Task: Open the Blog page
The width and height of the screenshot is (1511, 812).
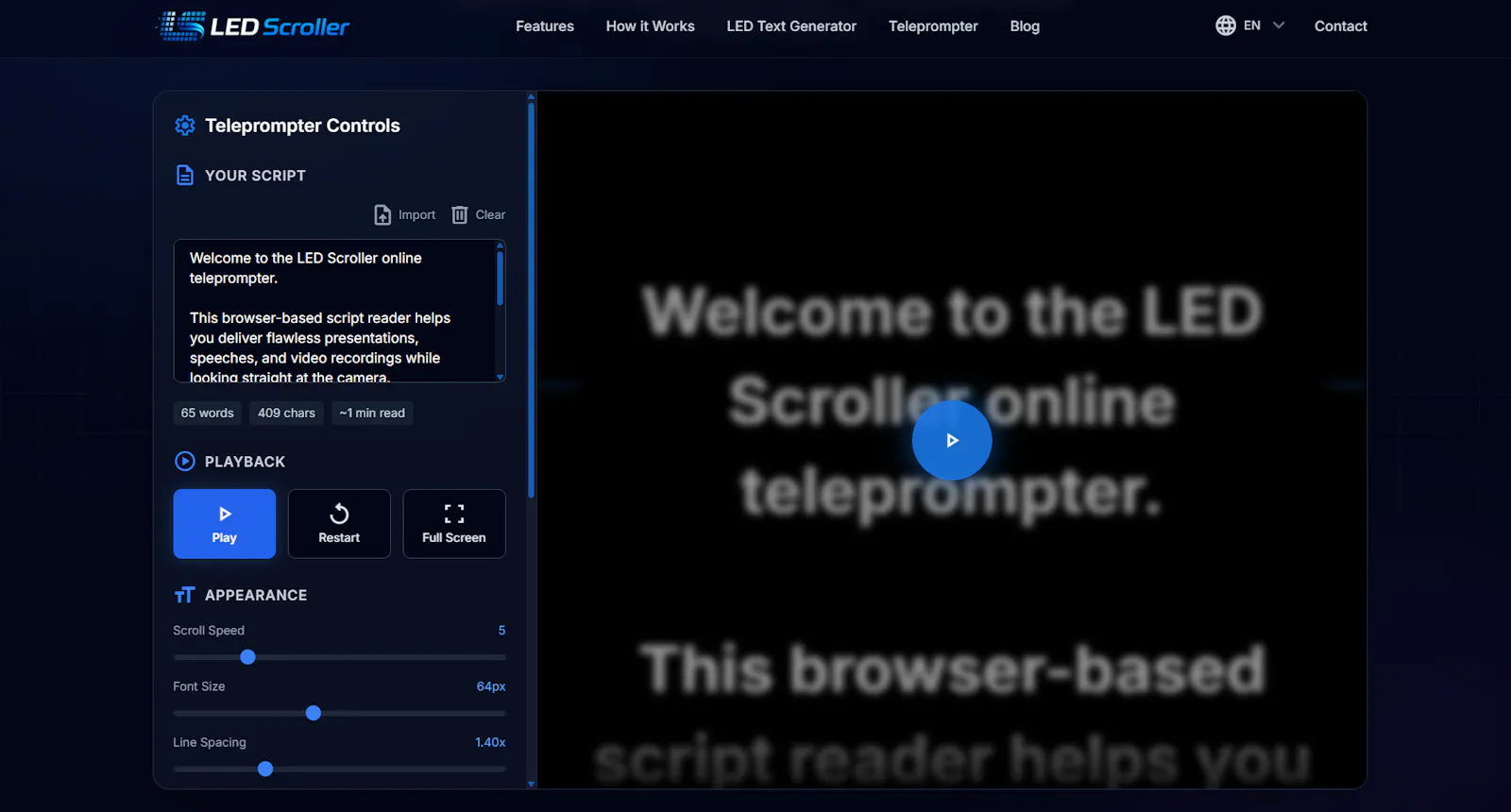Action: [x=1025, y=26]
